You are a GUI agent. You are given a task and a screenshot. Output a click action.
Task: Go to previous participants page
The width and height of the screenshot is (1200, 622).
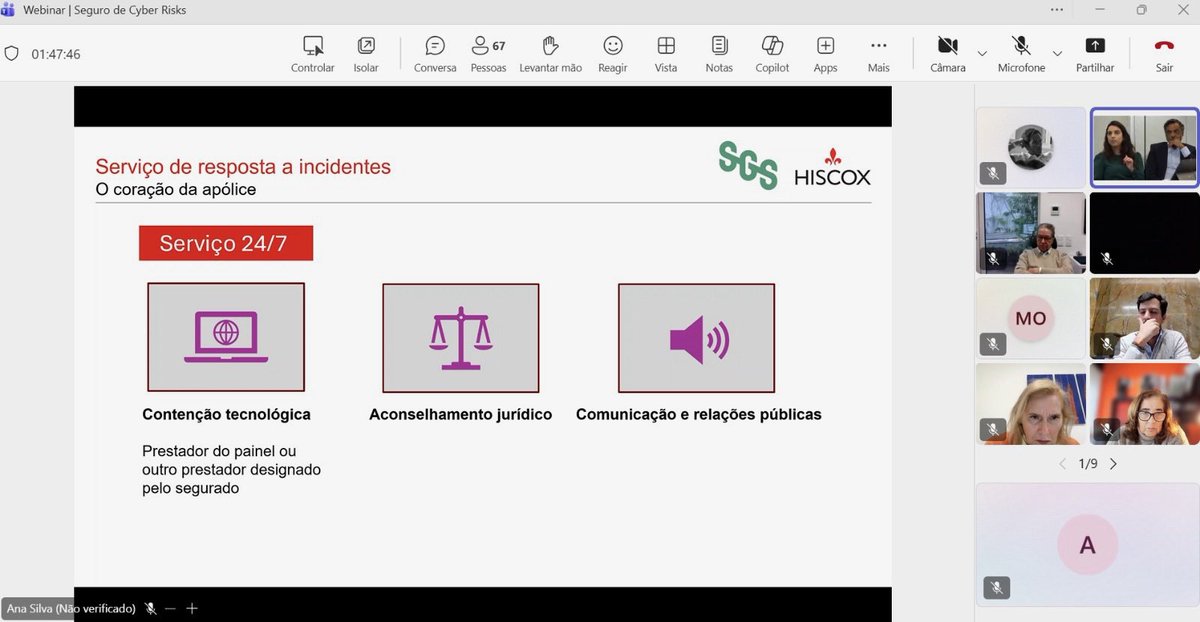pos(1062,464)
